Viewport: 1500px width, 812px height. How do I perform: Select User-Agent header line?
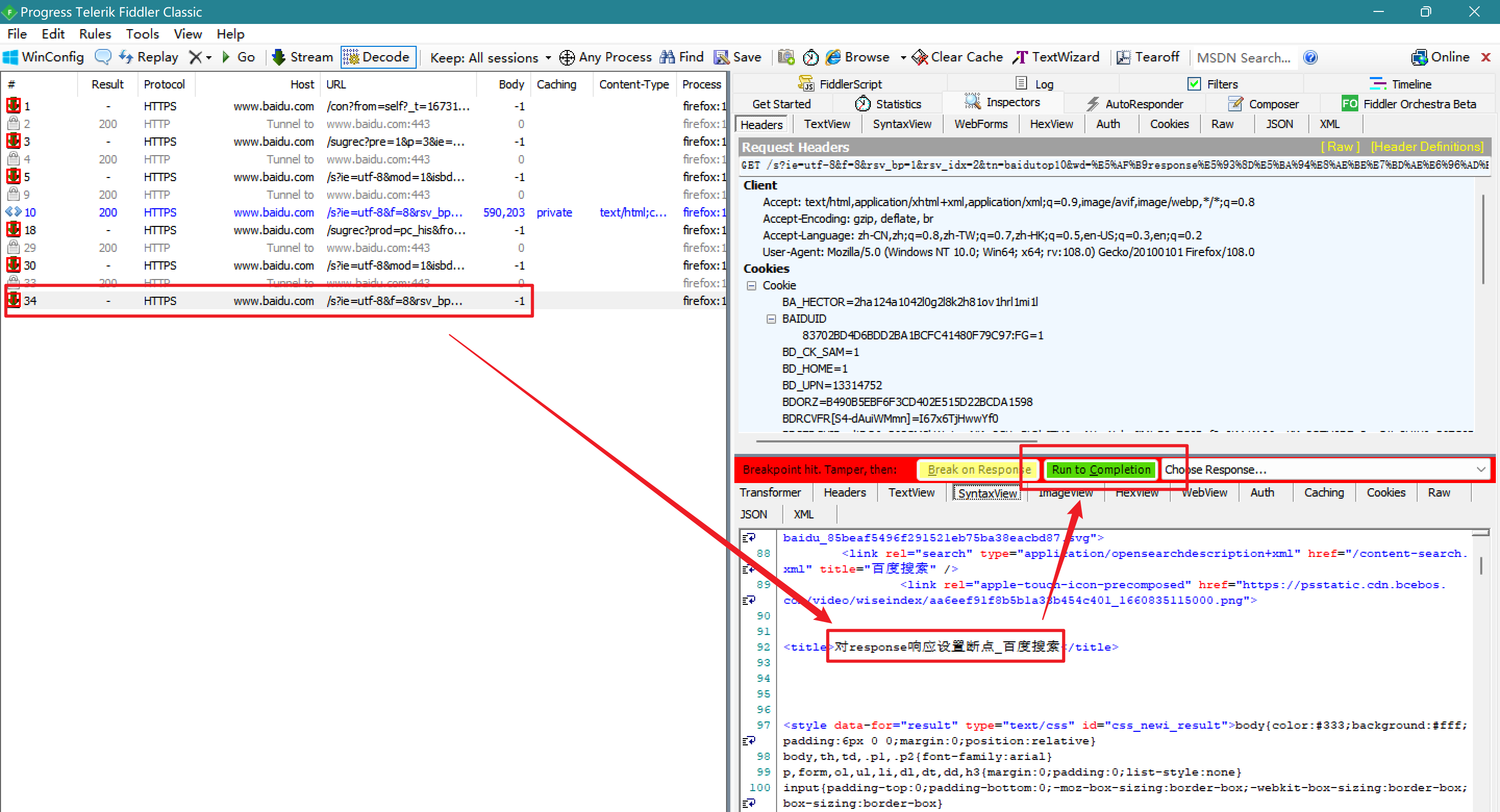pyautogui.click(x=1008, y=252)
